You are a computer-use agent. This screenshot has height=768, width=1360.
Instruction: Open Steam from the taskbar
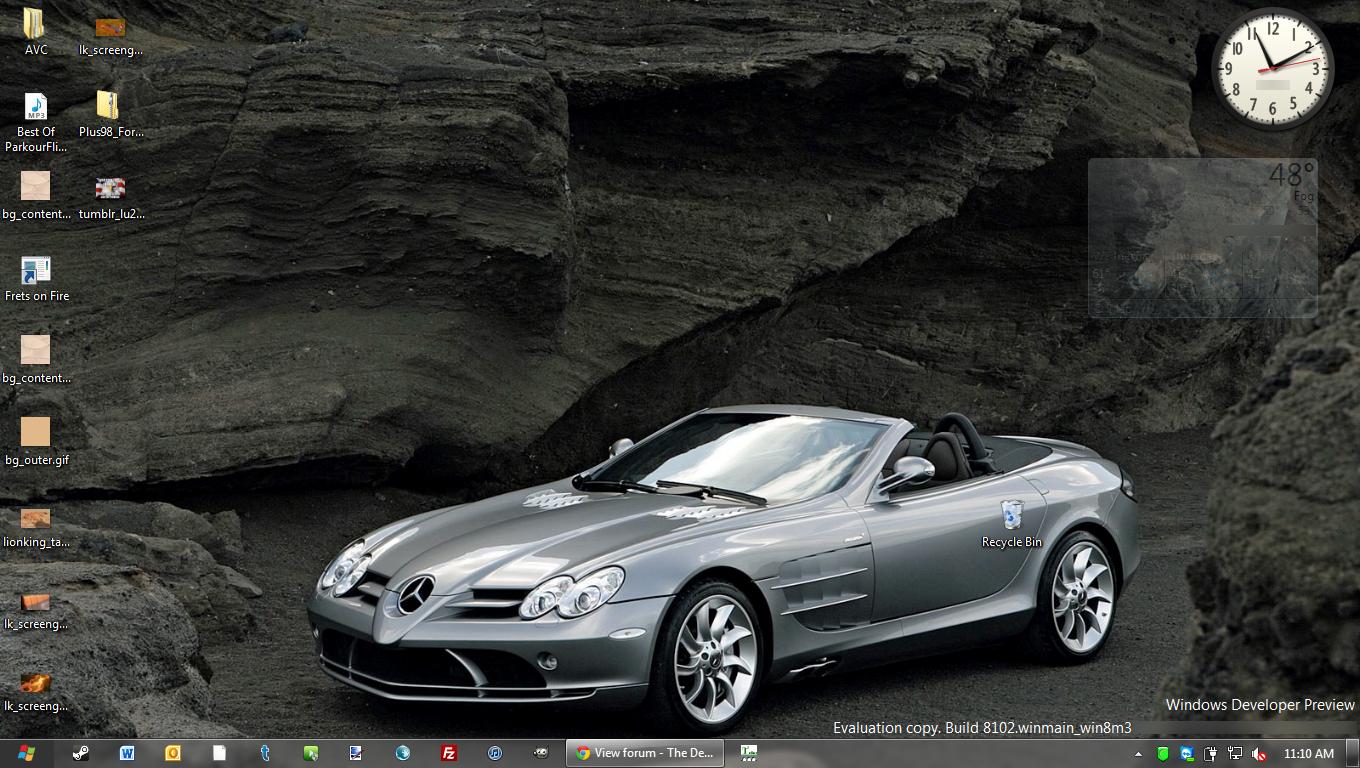tap(81, 753)
